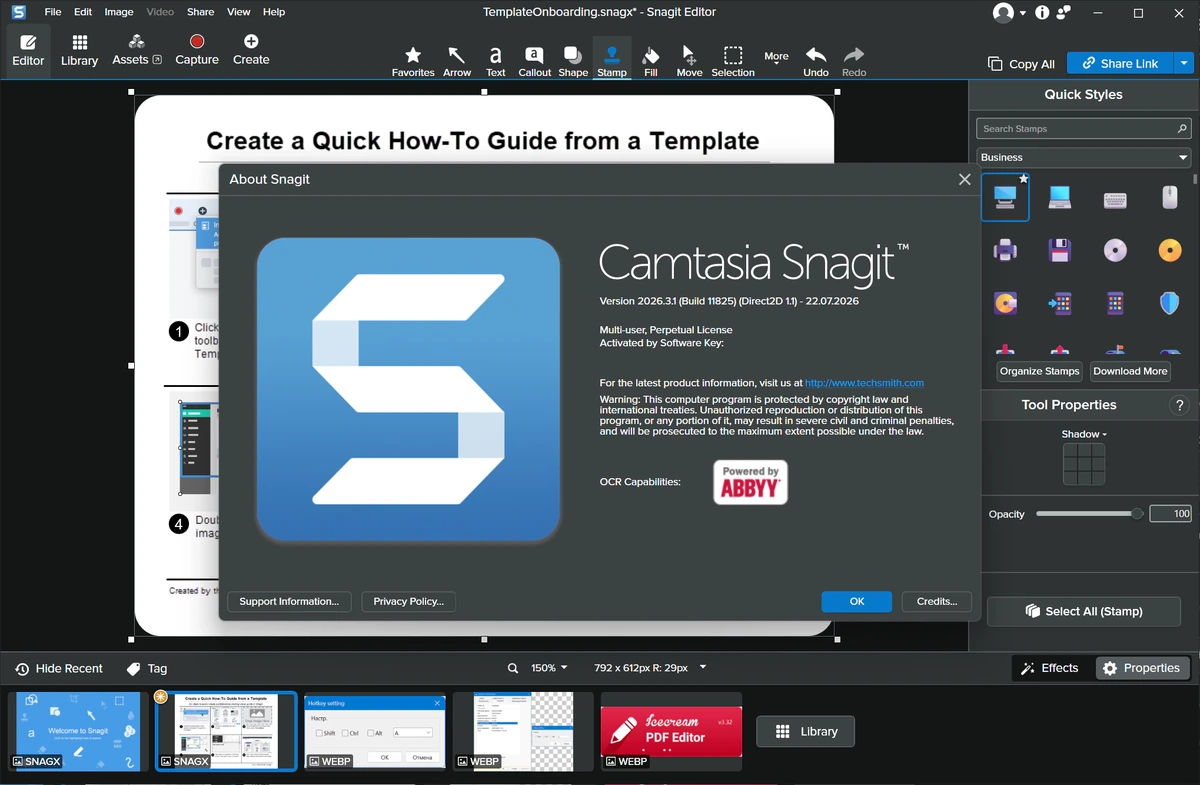Viewport: 1200px width, 785px height.
Task: Undo the last action
Action: pos(816,61)
